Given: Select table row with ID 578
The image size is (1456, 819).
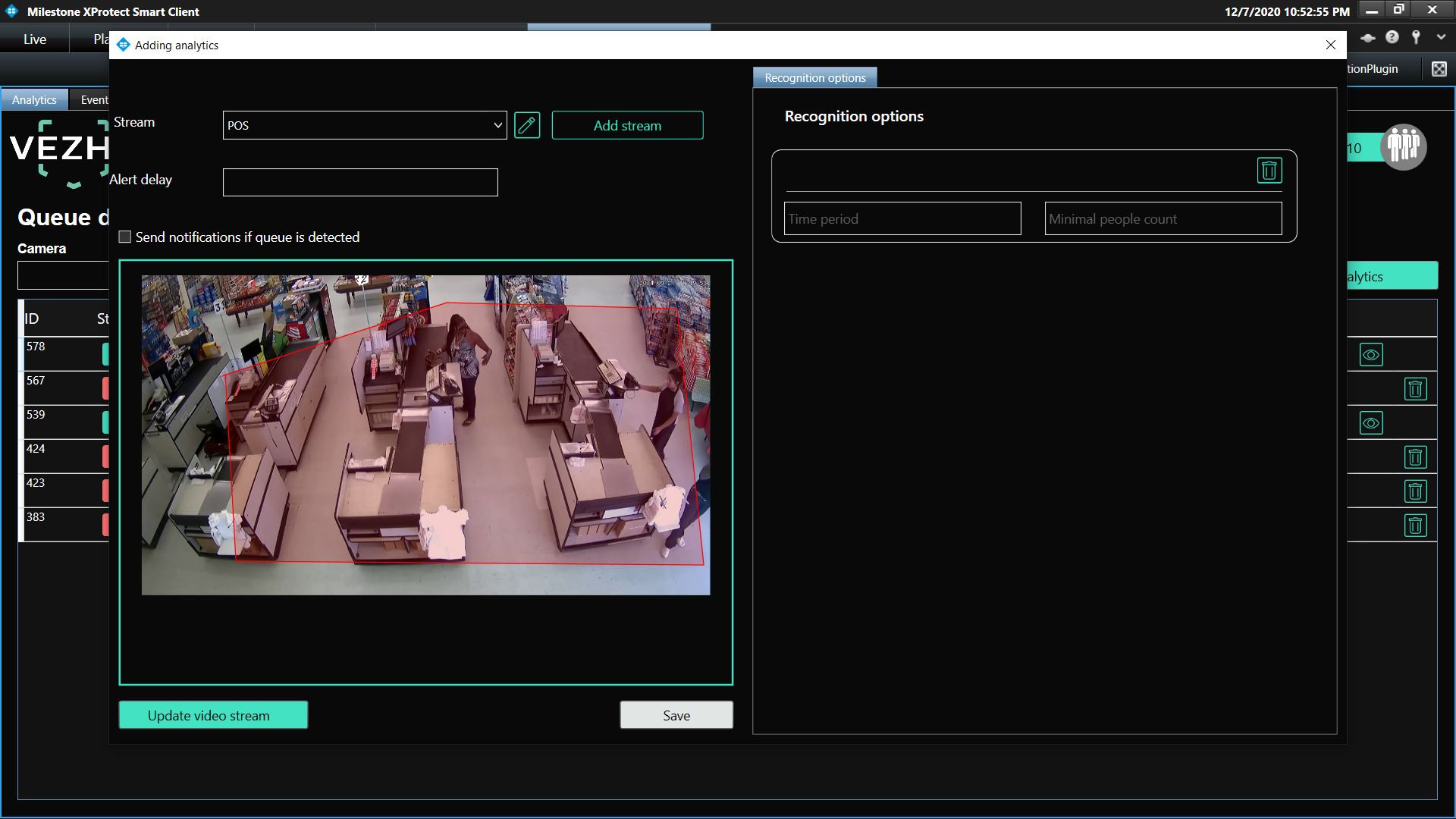Looking at the screenshot, I should [x=64, y=354].
